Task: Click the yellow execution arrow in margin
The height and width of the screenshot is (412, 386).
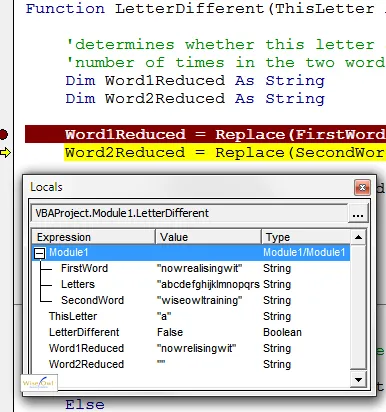Action: (x=6, y=153)
